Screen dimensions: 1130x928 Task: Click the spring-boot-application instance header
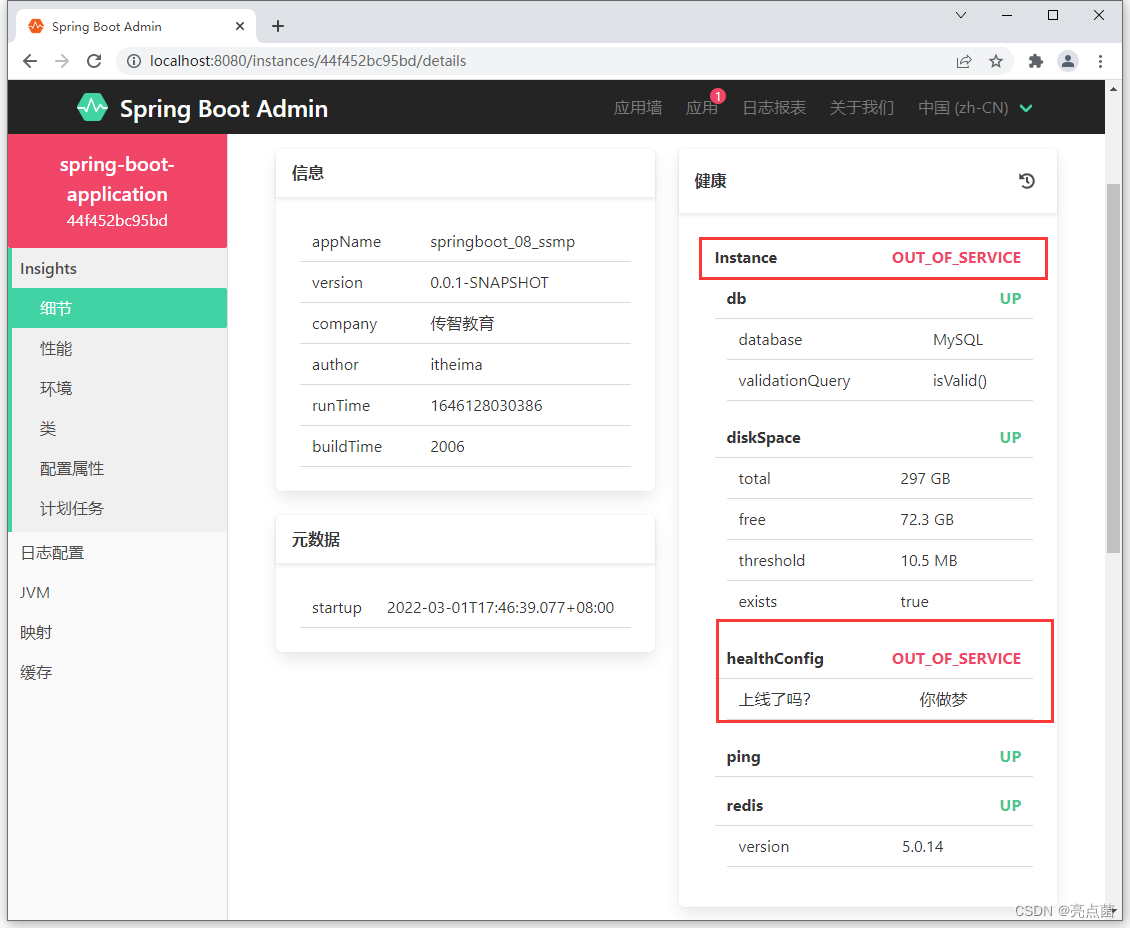pos(117,191)
